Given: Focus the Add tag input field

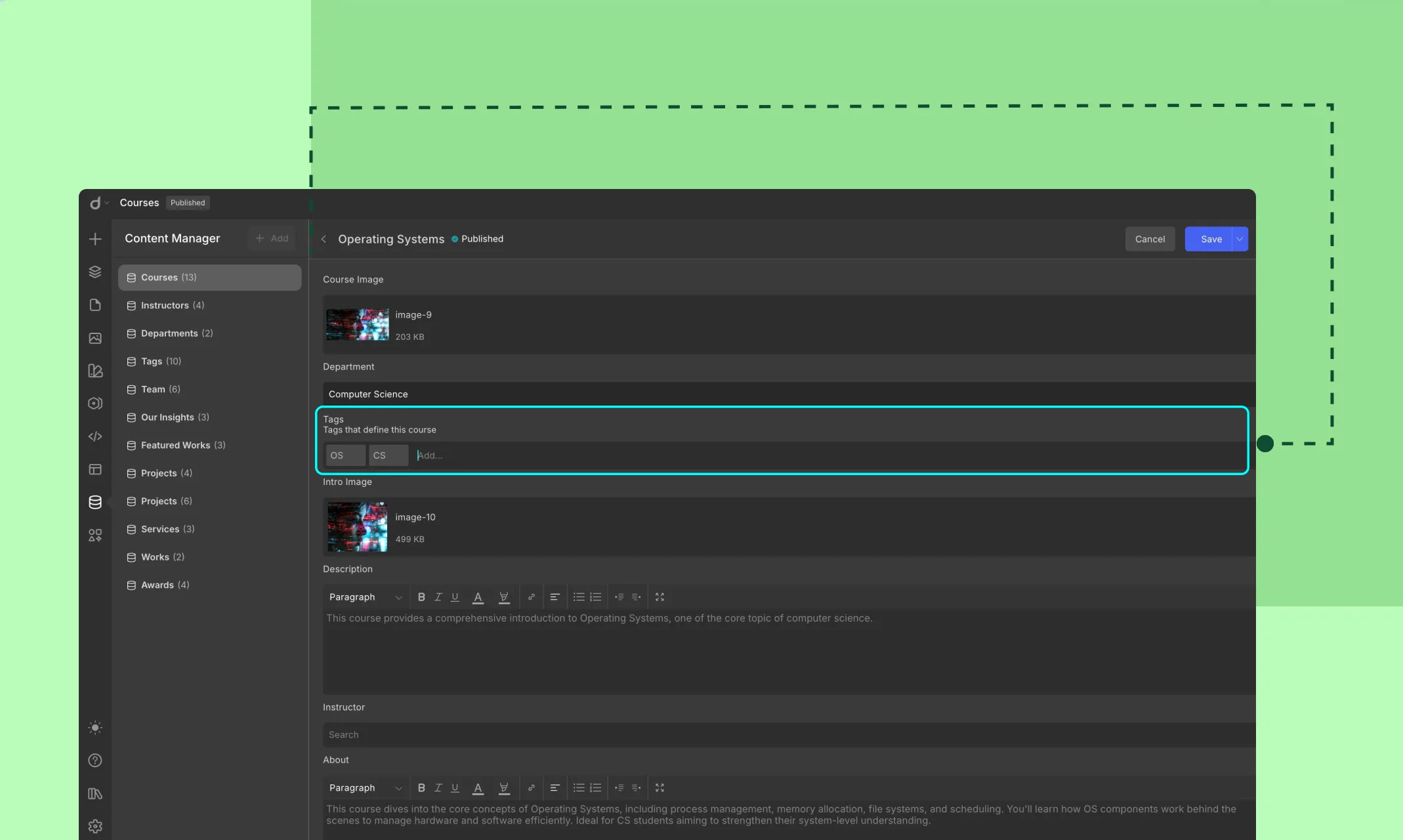Looking at the screenshot, I should [827, 455].
